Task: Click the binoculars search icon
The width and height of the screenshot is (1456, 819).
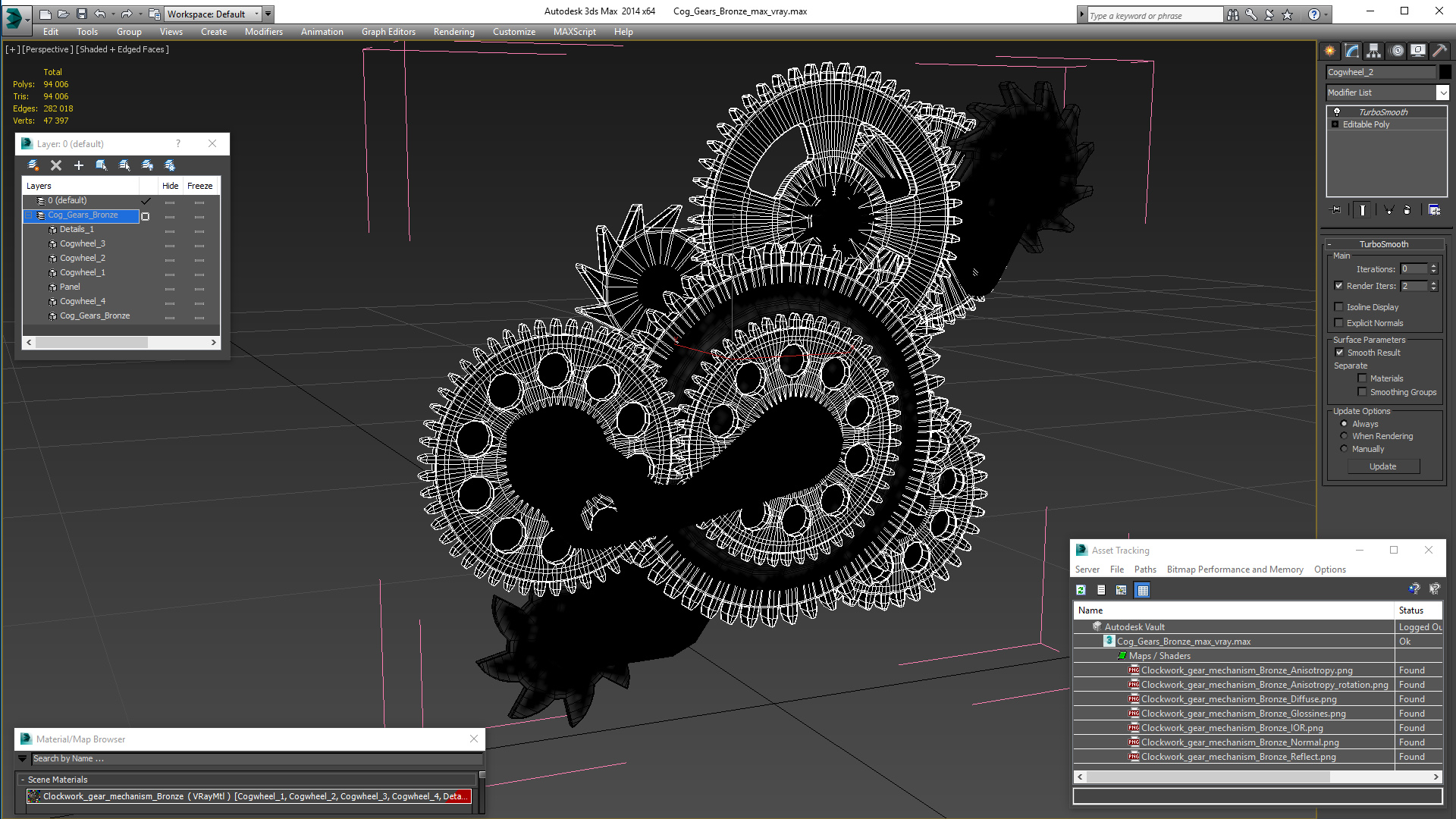Action: point(1233,14)
